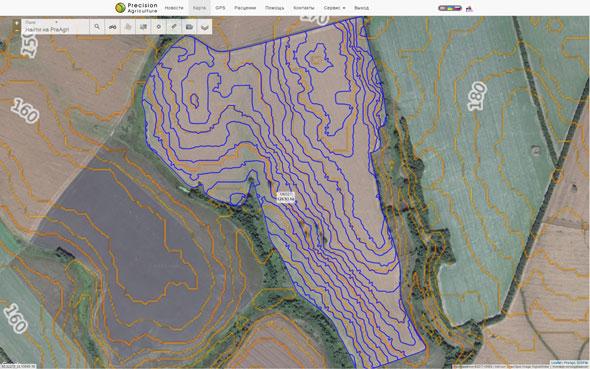Click the tractor machinery icon in the map toolbar
The width and height of the screenshot is (590, 369).
(113, 27)
